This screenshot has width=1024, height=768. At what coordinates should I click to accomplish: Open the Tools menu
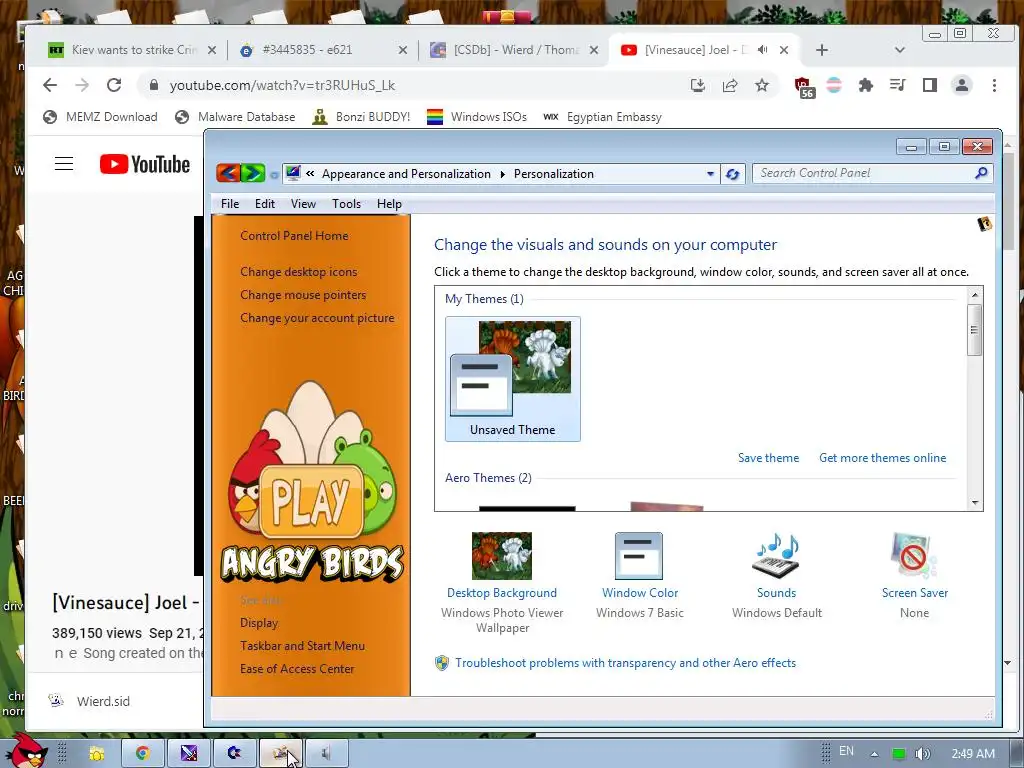click(346, 204)
